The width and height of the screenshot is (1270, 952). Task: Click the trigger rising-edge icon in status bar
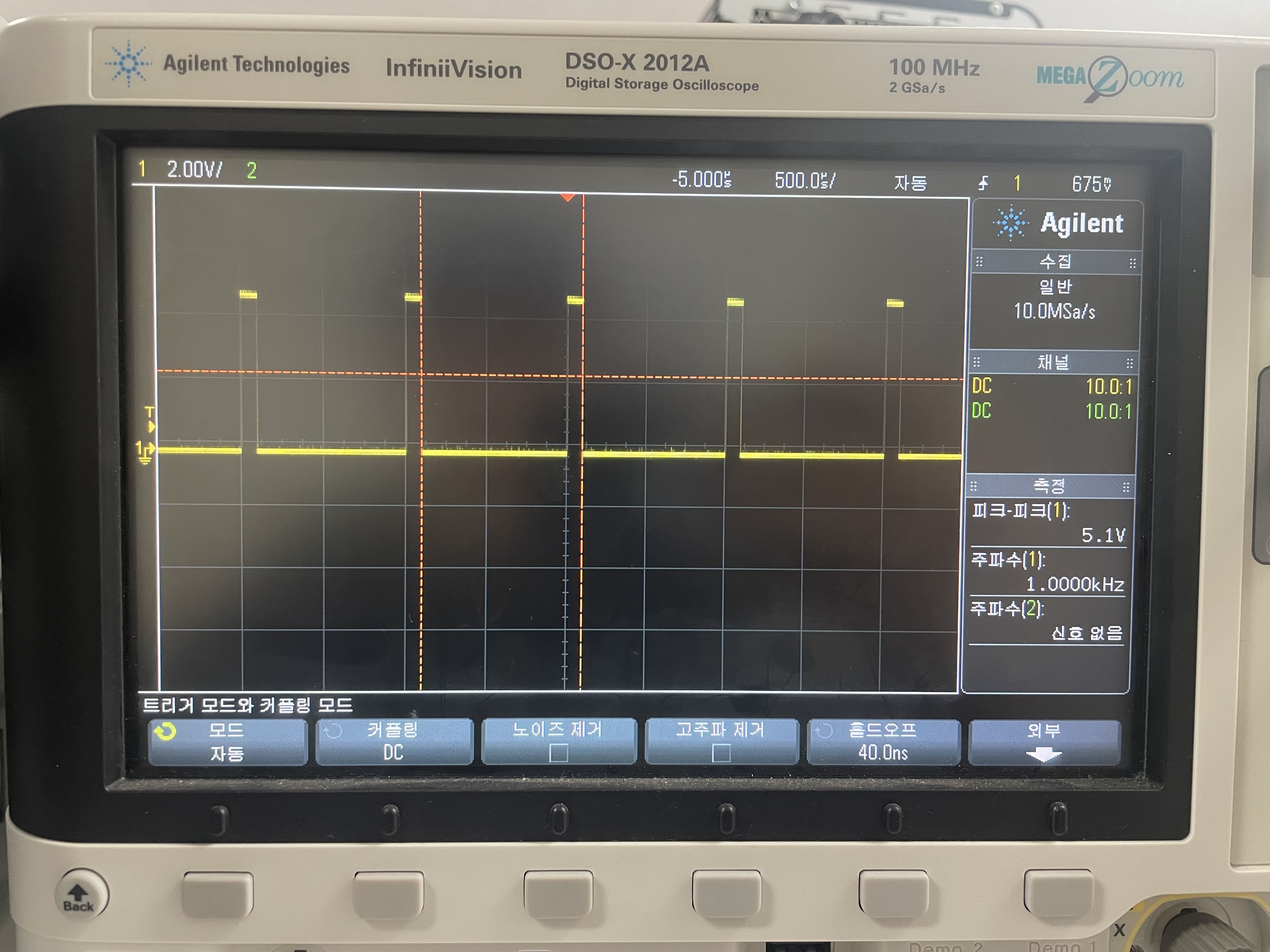[983, 184]
